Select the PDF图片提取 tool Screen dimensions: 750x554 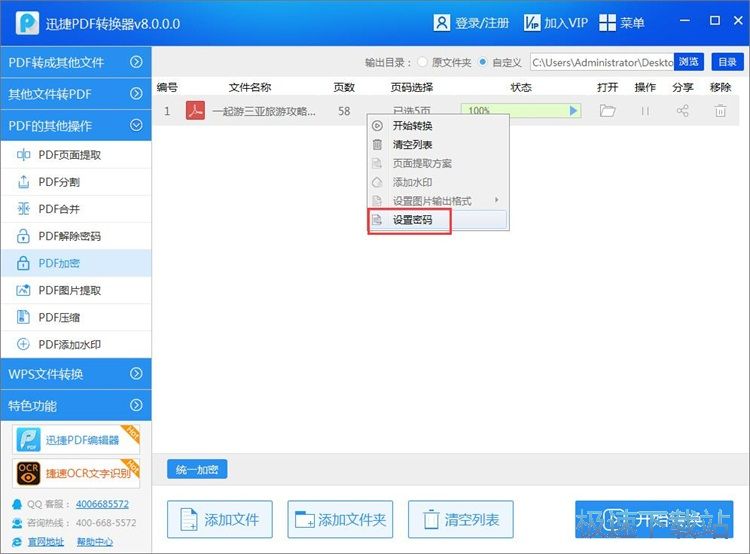76,290
